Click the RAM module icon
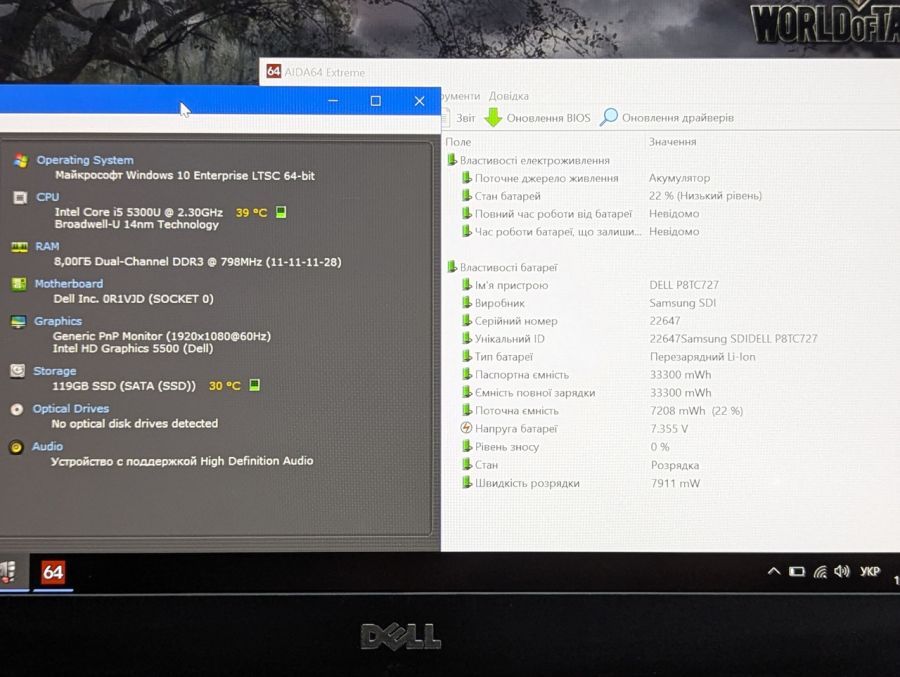 pos(20,247)
